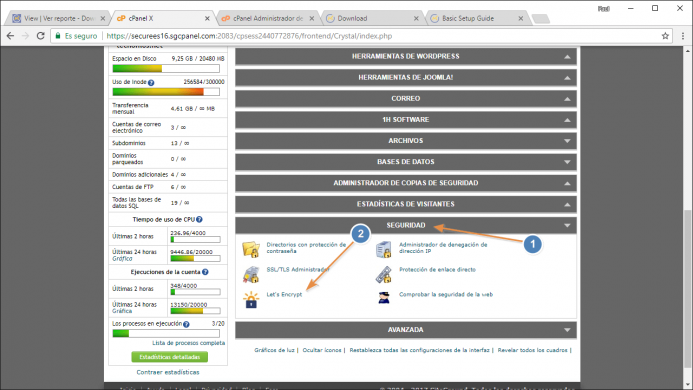Image resolution: width=693 pixels, height=390 pixels.
Task: Toggle the Bases de Datos section arrow
Action: (x=567, y=162)
